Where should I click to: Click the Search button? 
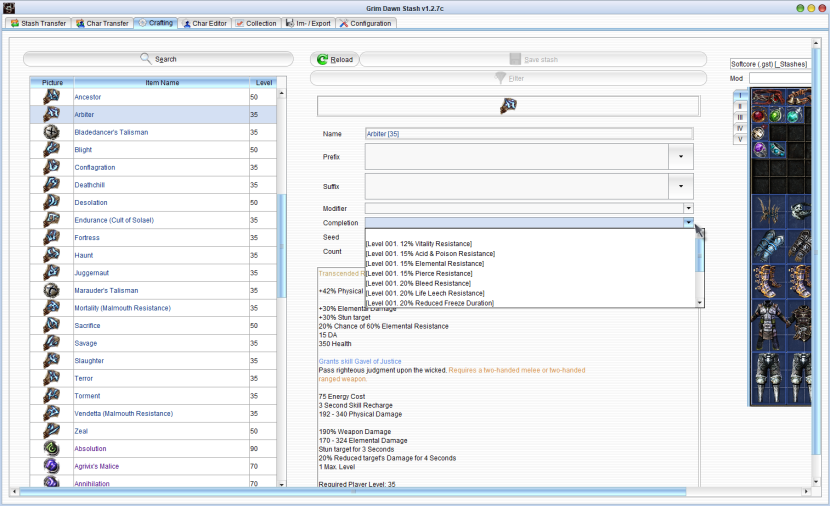[x=159, y=59]
